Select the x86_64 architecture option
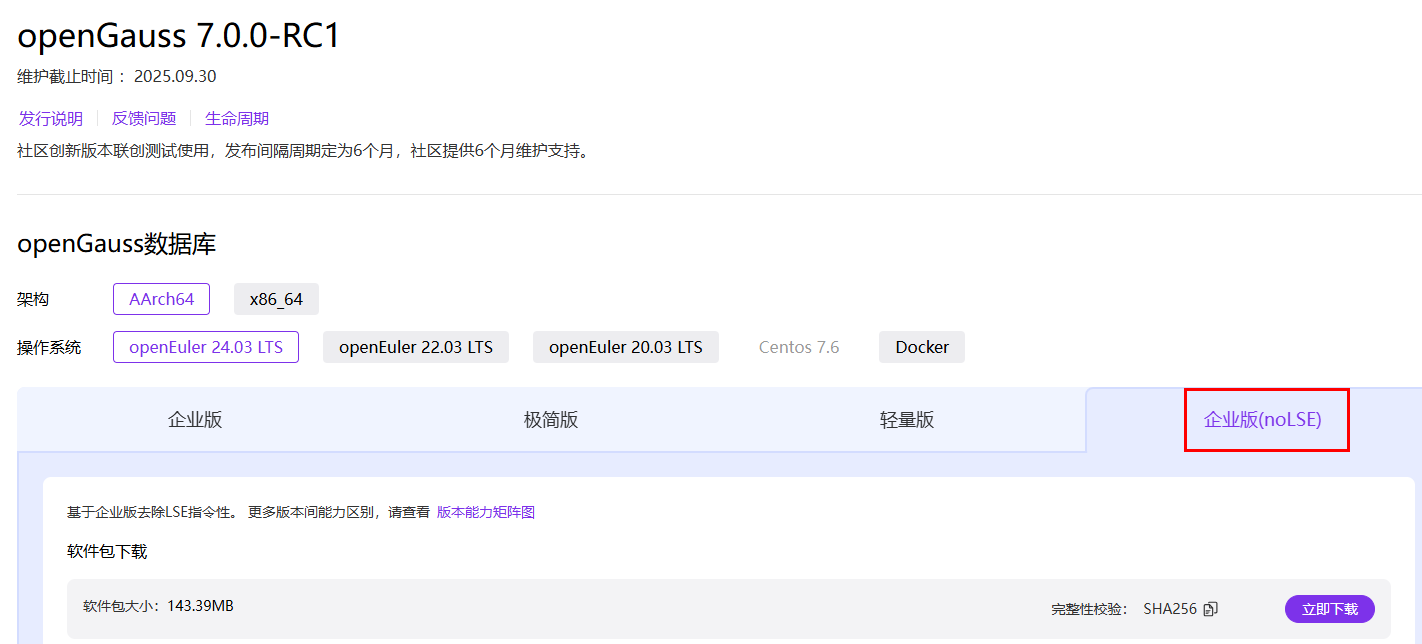The width and height of the screenshot is (1422, 644). [x=276, y=299]
